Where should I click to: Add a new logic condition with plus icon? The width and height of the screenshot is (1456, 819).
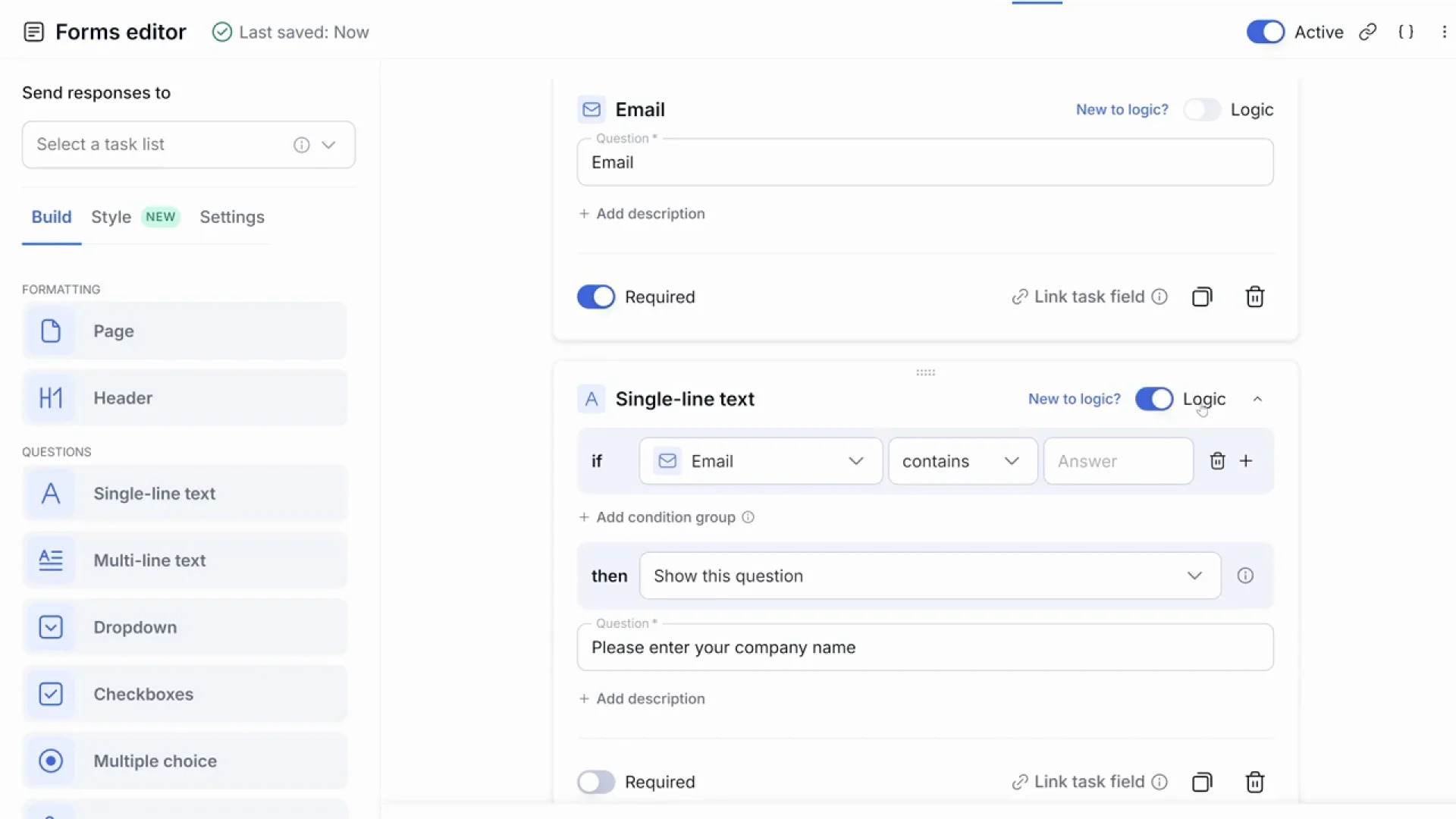(1247, 460)
